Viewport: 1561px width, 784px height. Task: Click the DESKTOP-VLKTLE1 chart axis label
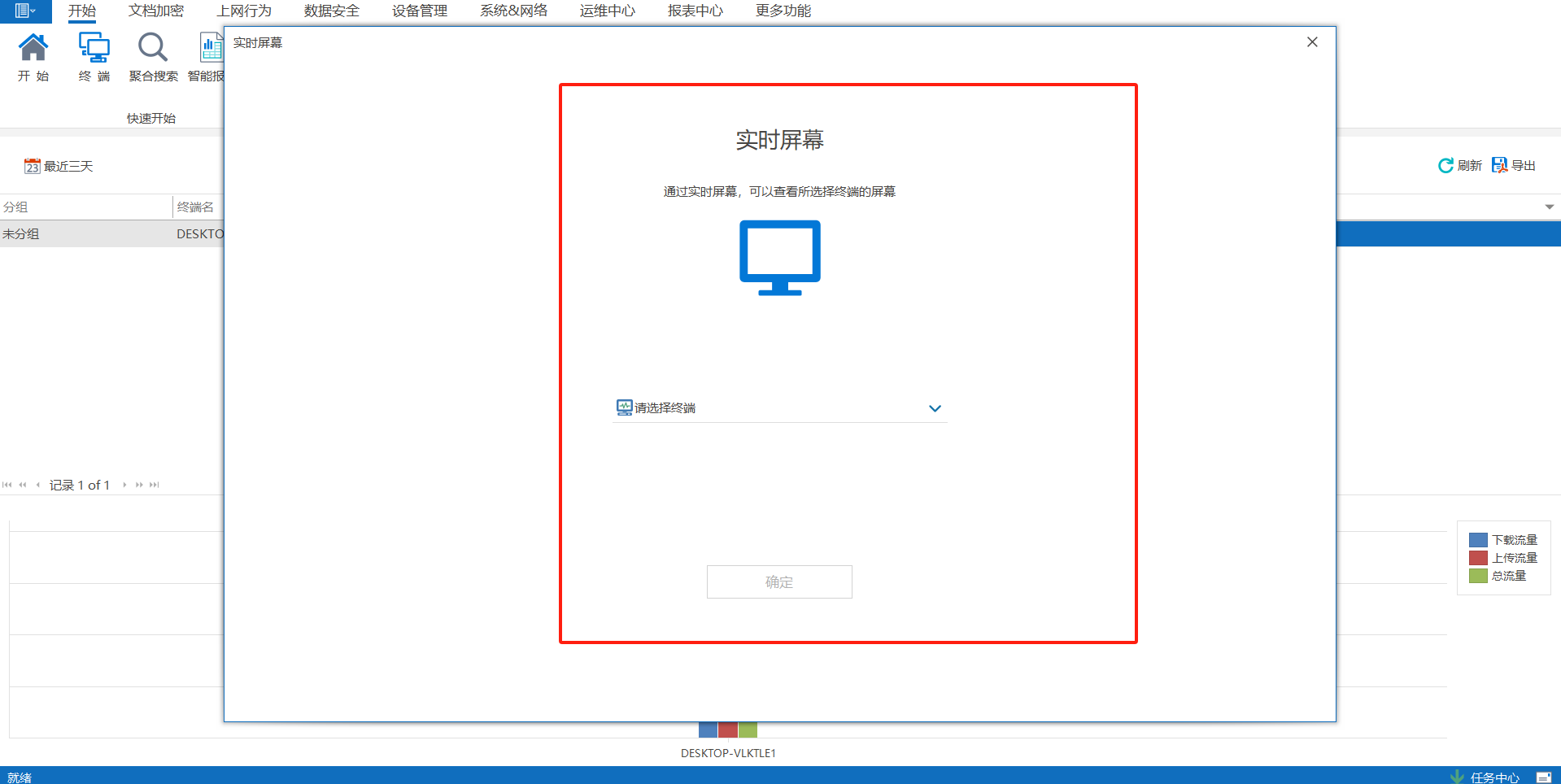[728, 753]
